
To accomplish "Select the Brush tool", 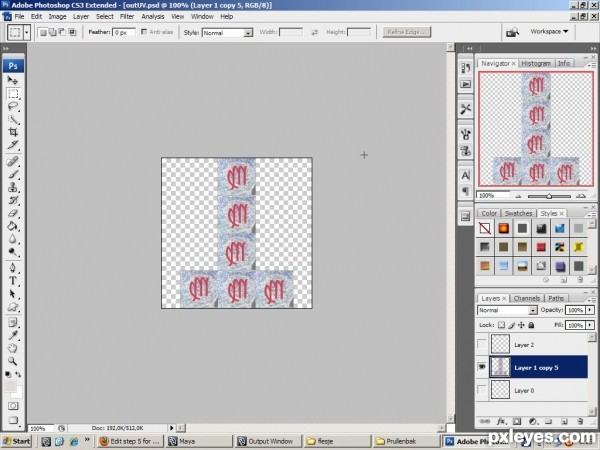I will 13,174.
